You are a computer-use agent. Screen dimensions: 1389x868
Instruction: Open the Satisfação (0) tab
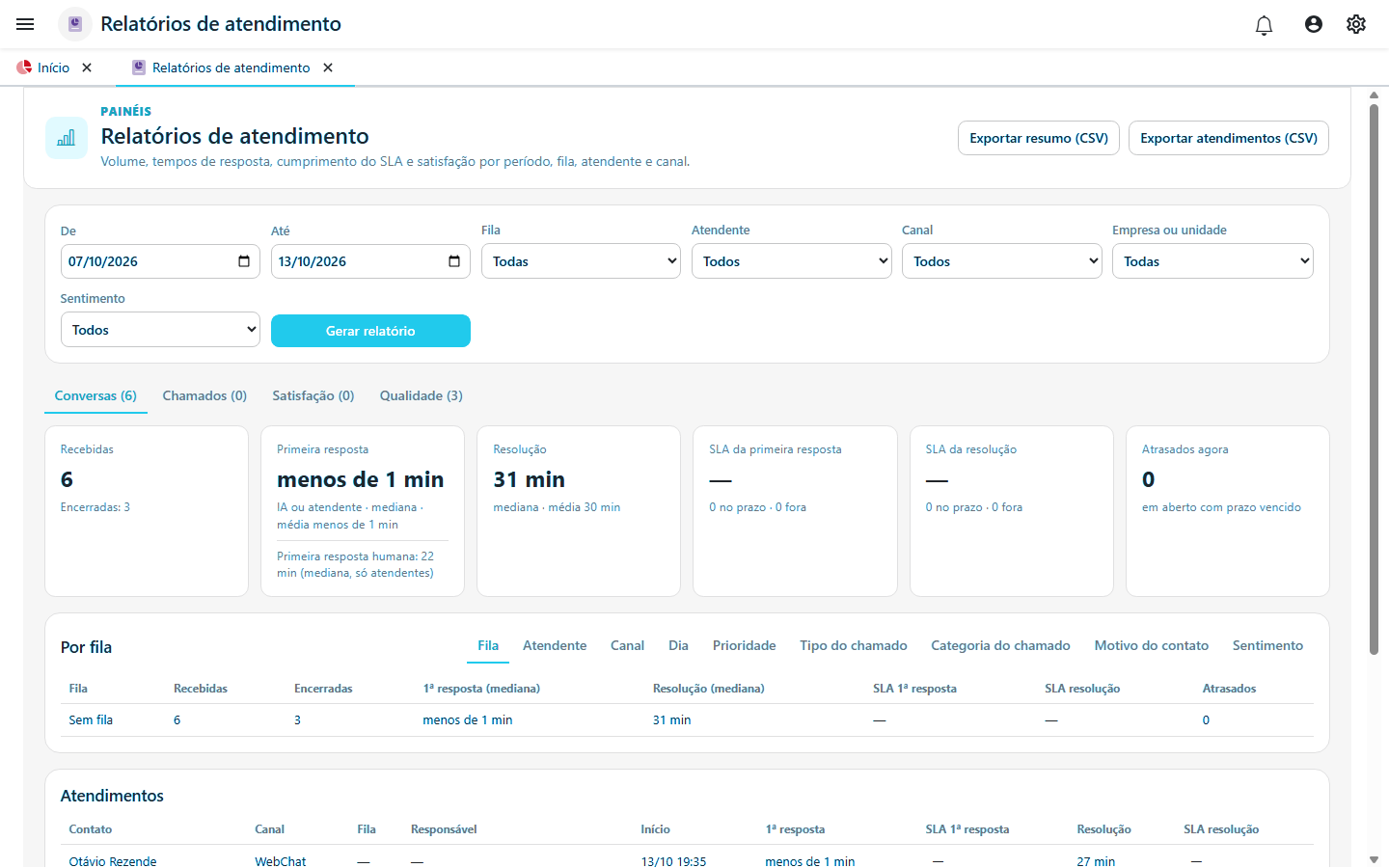tap(313, 396)
